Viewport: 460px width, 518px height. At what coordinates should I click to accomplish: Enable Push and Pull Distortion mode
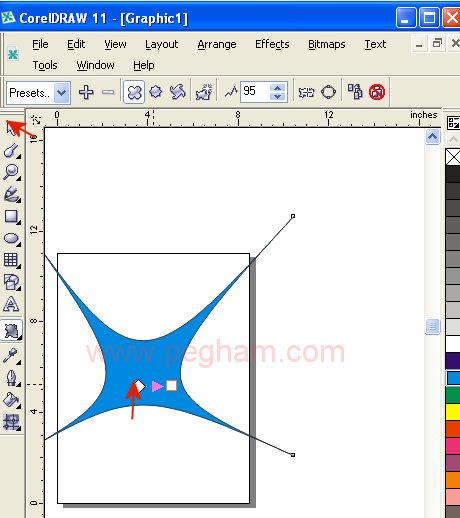134,92
